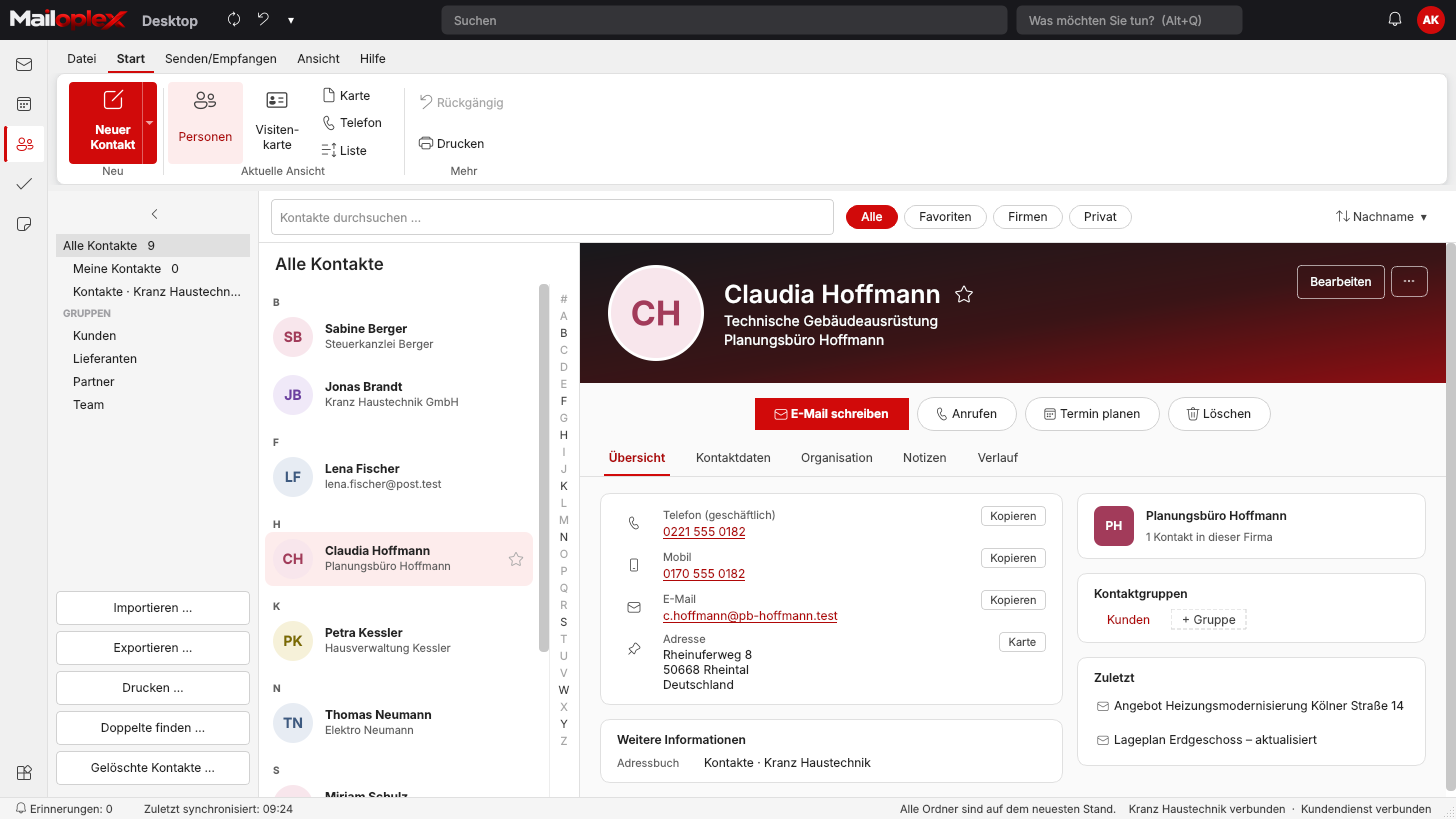
Task: Copy the Mobil number with Kopieren
Action: (x=1013, y=558)
